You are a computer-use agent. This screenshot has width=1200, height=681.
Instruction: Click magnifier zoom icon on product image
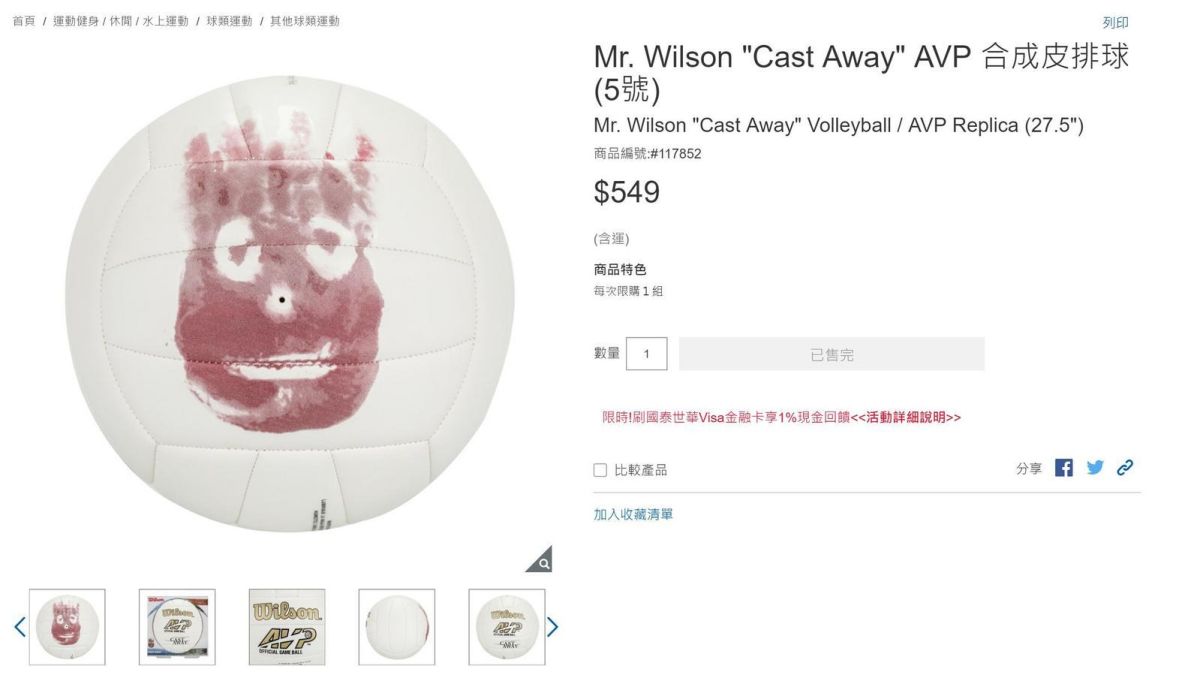pyautogui.click(x=540, y=561)
